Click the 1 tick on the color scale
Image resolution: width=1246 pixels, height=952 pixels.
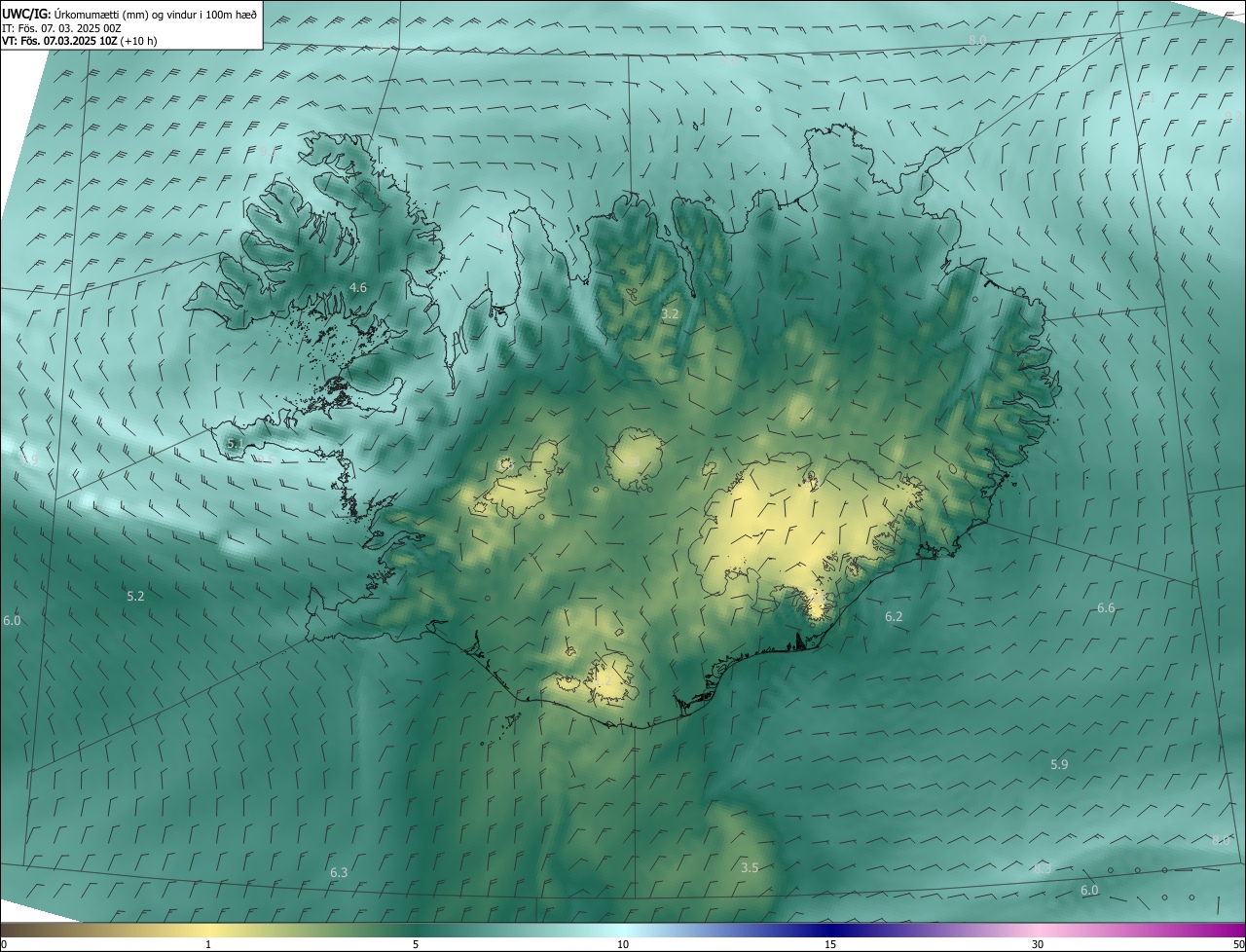(x=208, y=944)
